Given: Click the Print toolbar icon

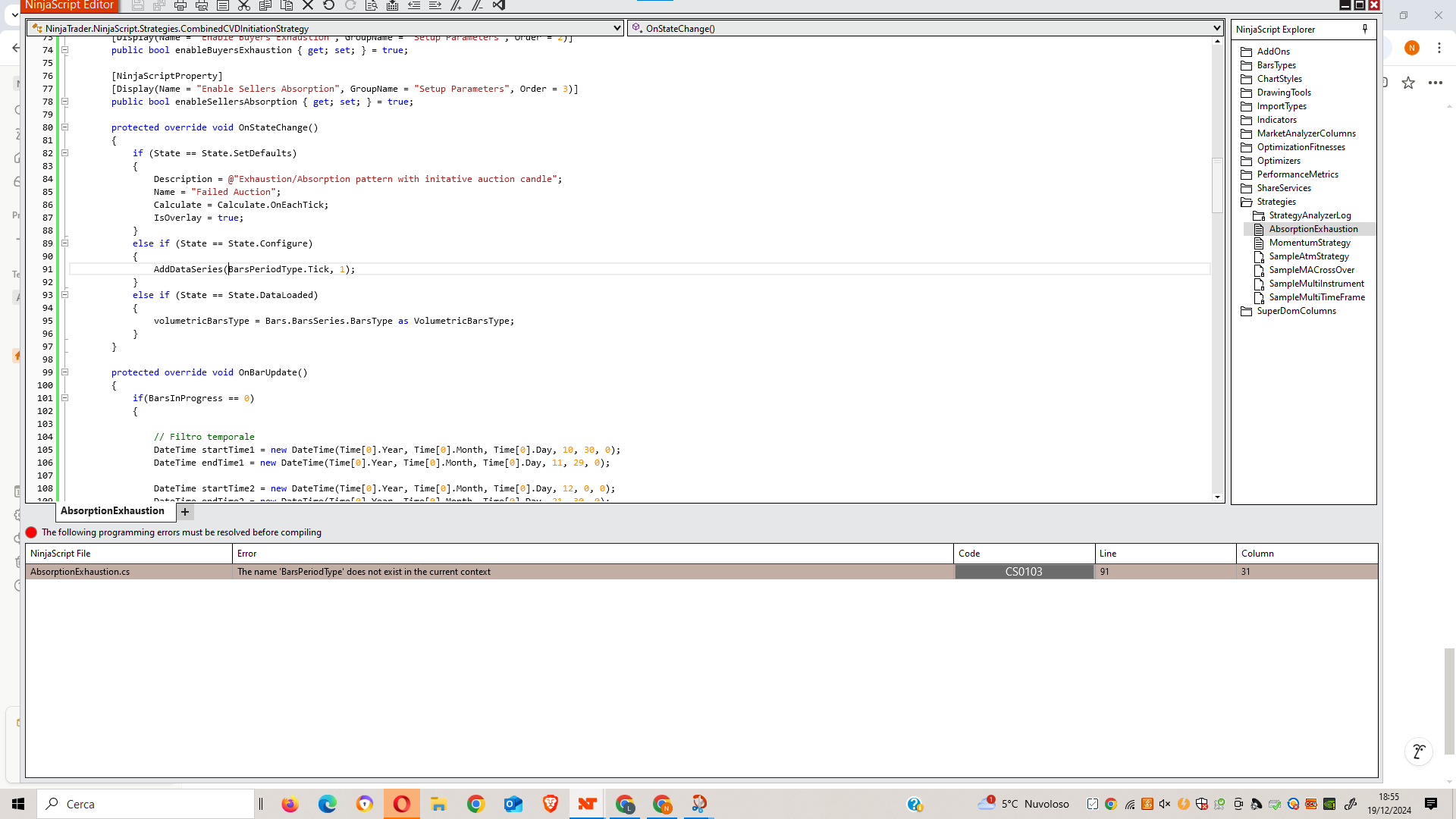Looking at the screenshot, I should click(x=180, y=5).
